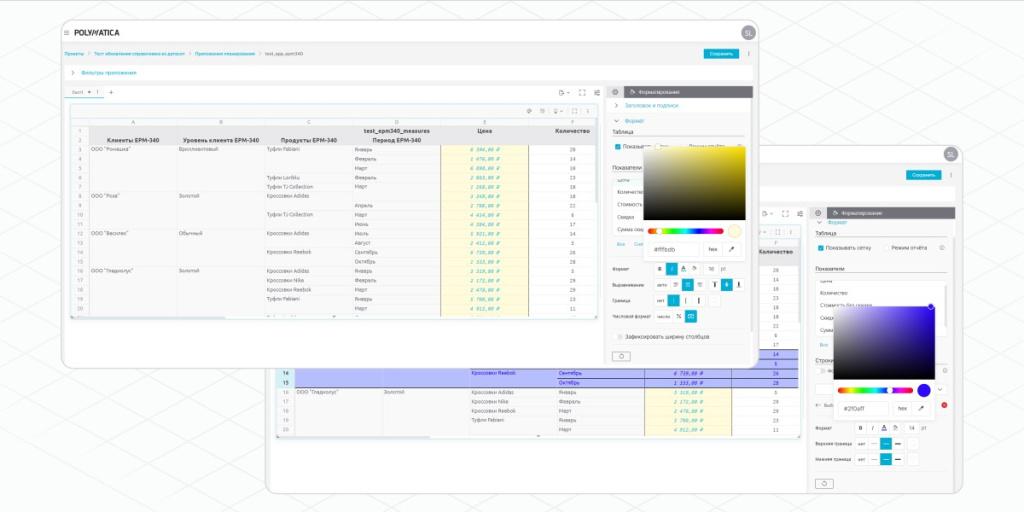Click info icon beside Режим отчёта
Screen dimensions: 1024x512
[x=942, y=248]
